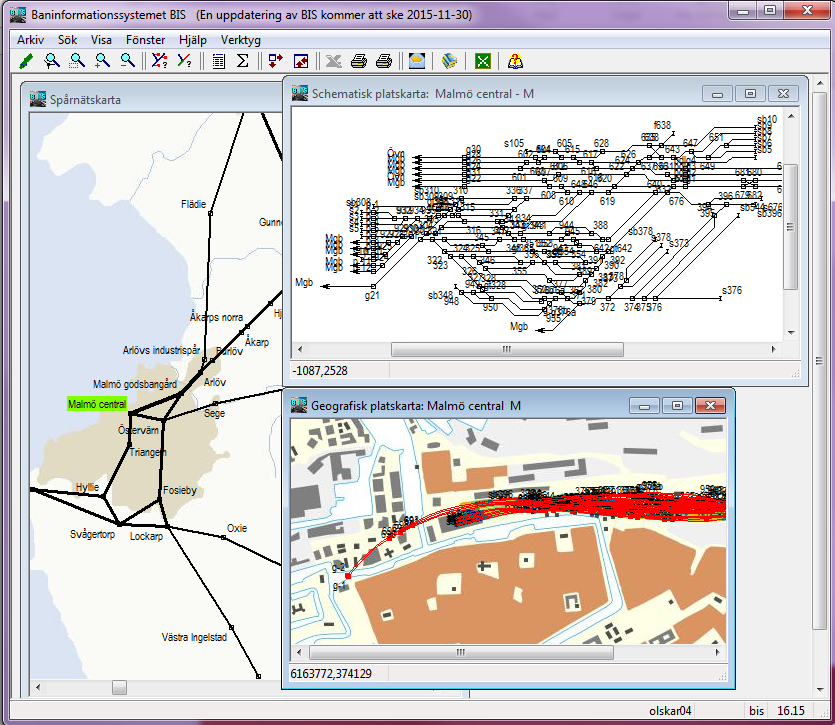Click the 6163772,374129 coordinate status text
Image resolution: width=835 pixels, height=725 pixels.
tap(331, 674)
